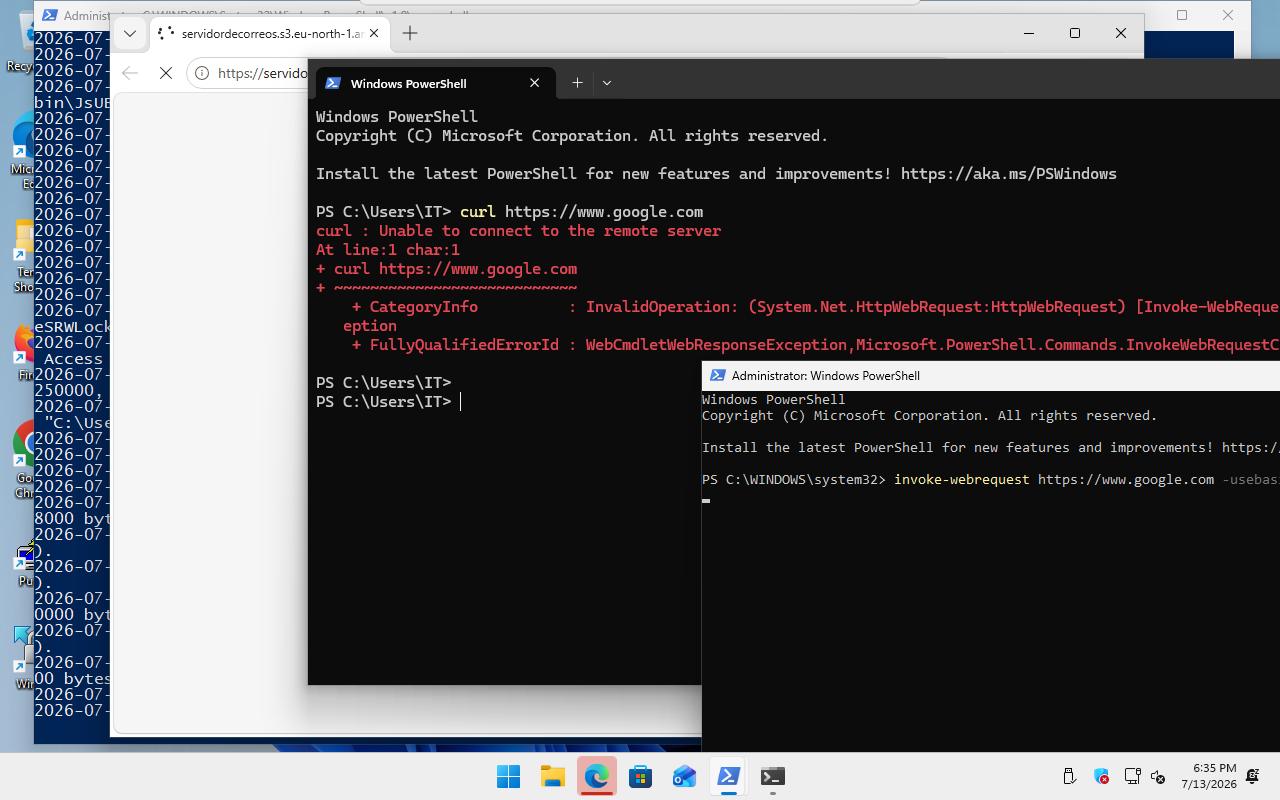This screenshot has height=800, width=1280.
Task: Close the Windows PowerShell terminal tab
Action: [x=534, y=83]
